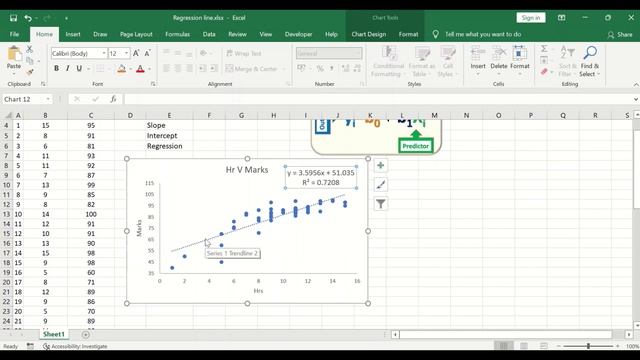
Task: Open the File tab
Action: tap(14, 35)
